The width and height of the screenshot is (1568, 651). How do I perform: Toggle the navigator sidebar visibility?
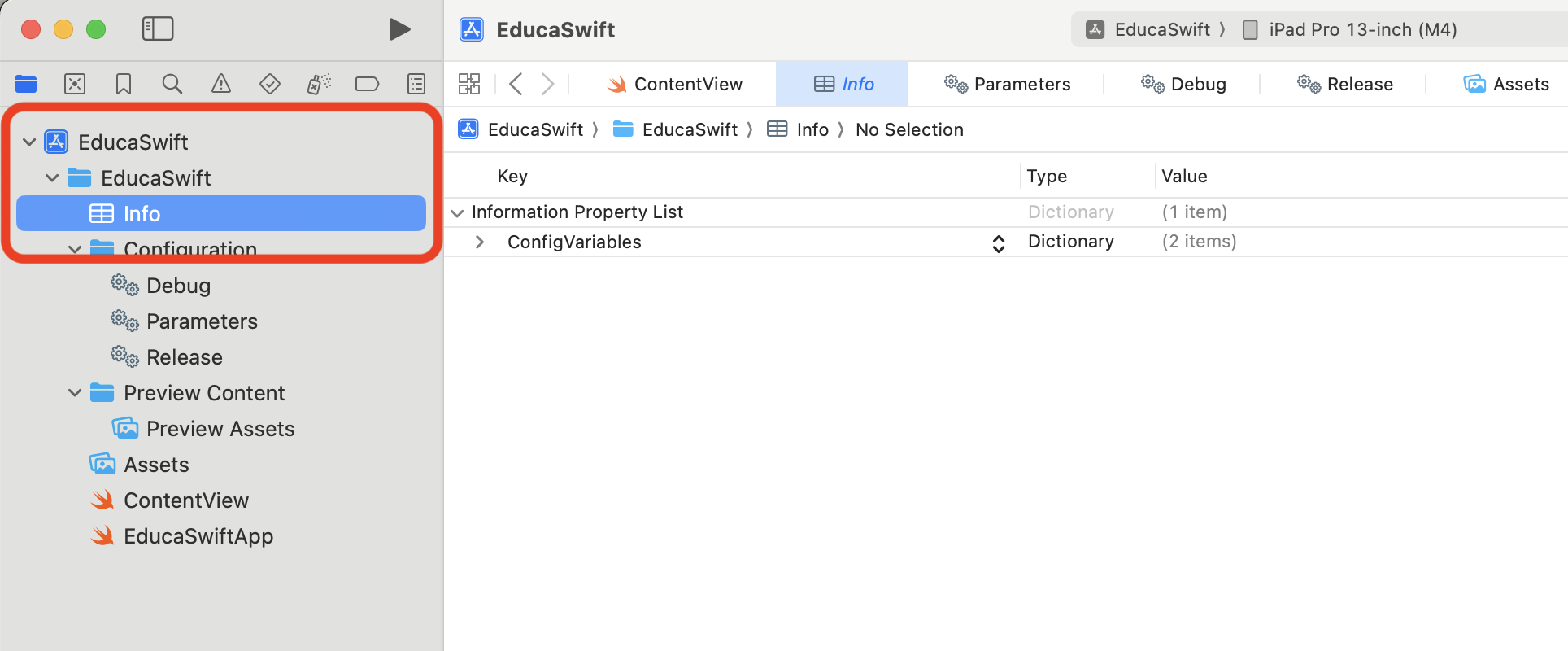[x=158, y=29]
